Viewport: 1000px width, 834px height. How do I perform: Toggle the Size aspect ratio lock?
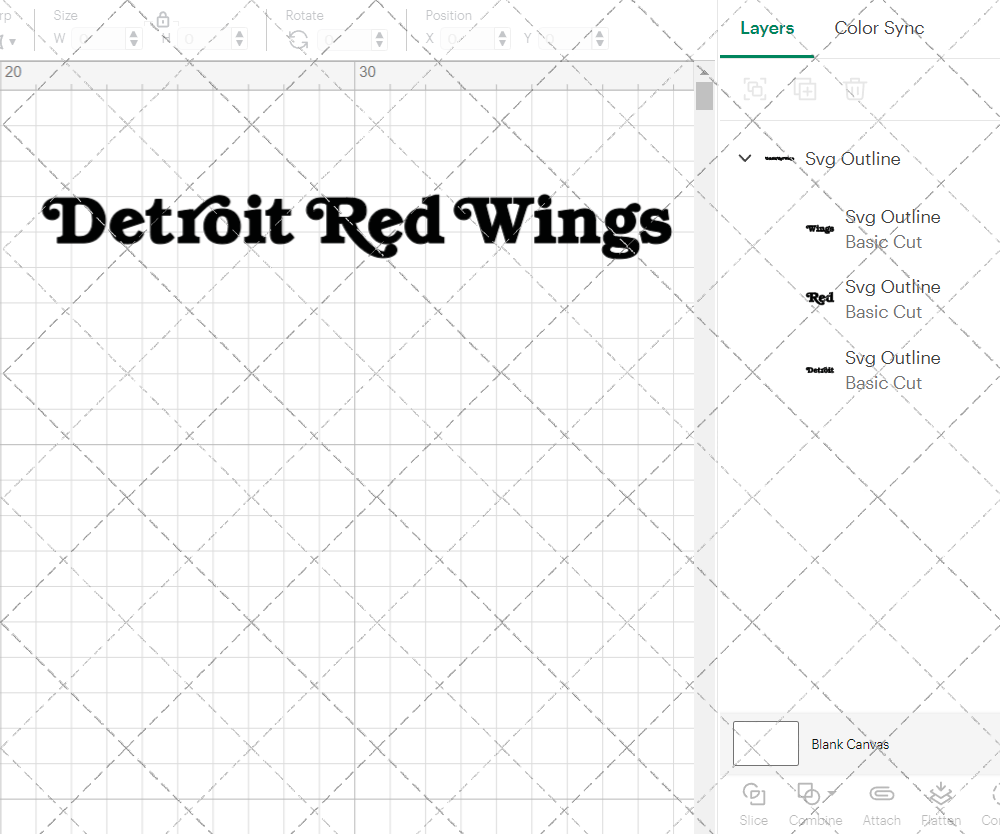click(x=162, y=20)
